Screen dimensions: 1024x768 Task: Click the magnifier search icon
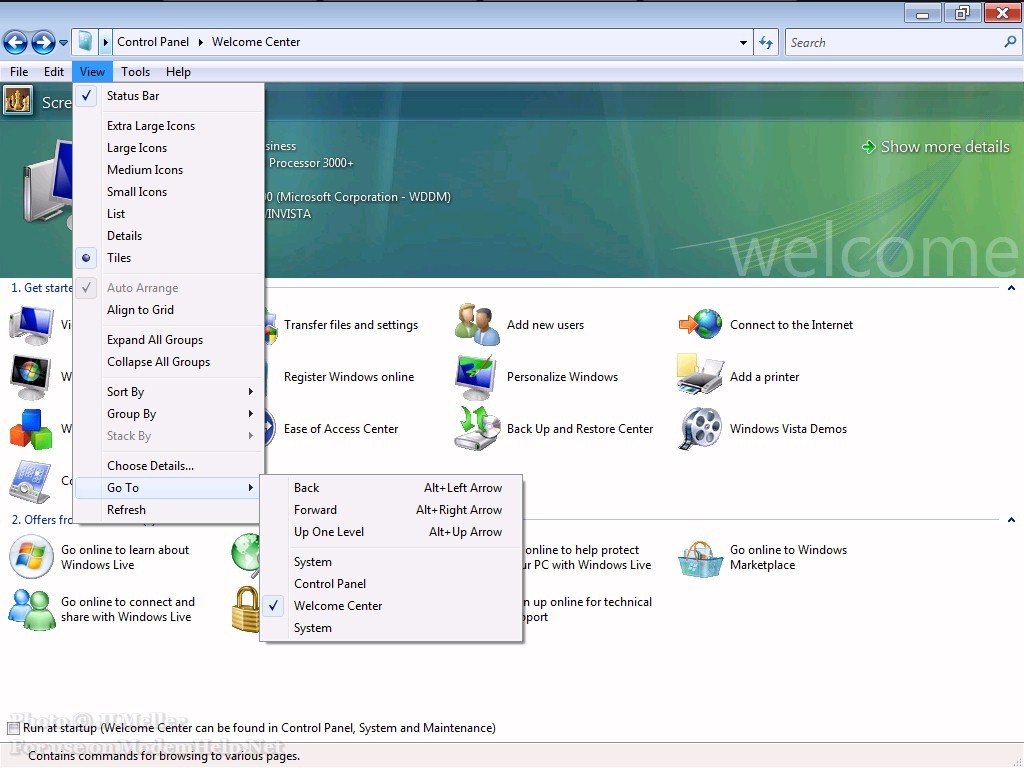tap(1010, 42)
